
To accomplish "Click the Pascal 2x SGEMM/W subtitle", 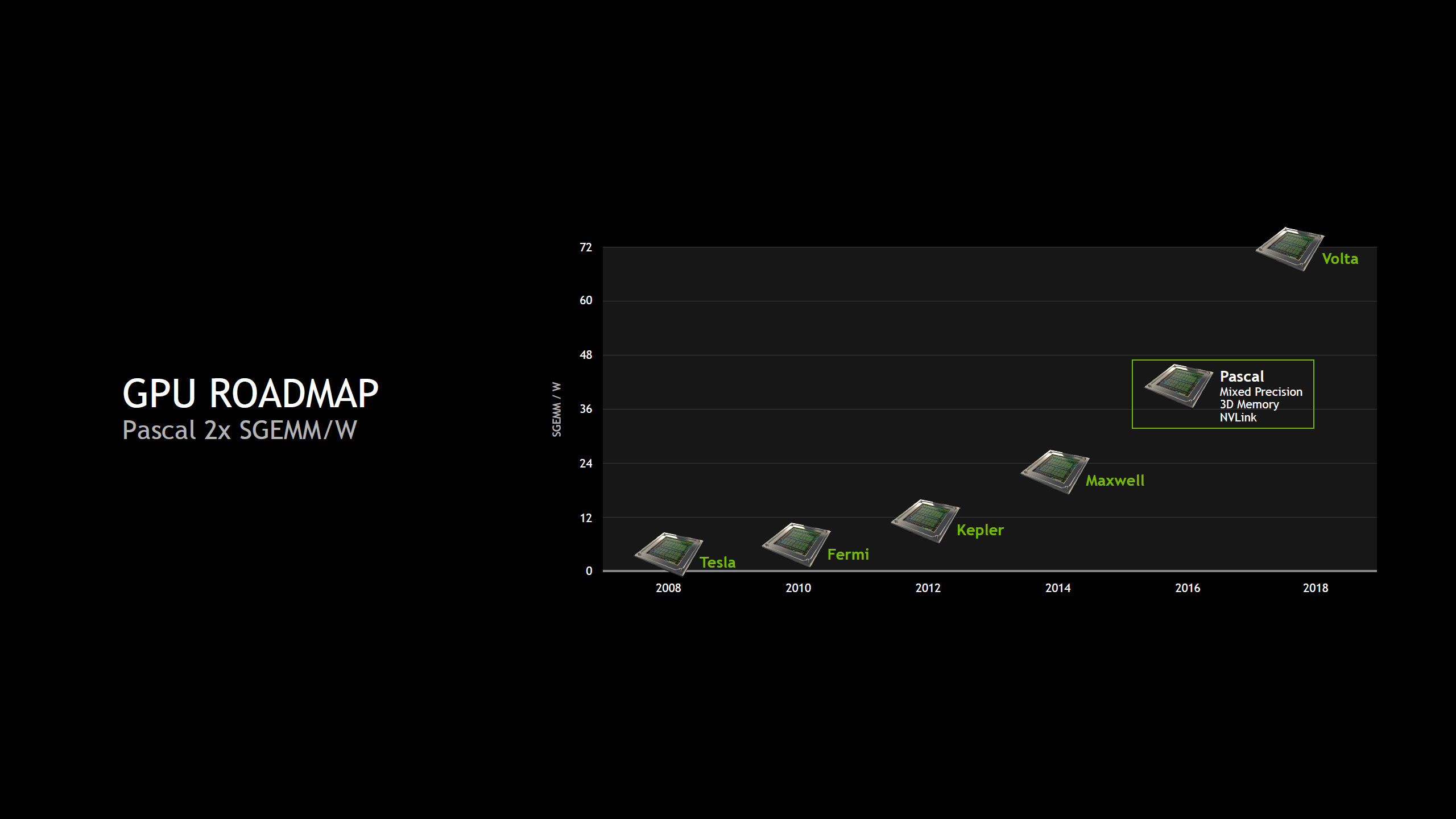I will click(239, 431).
